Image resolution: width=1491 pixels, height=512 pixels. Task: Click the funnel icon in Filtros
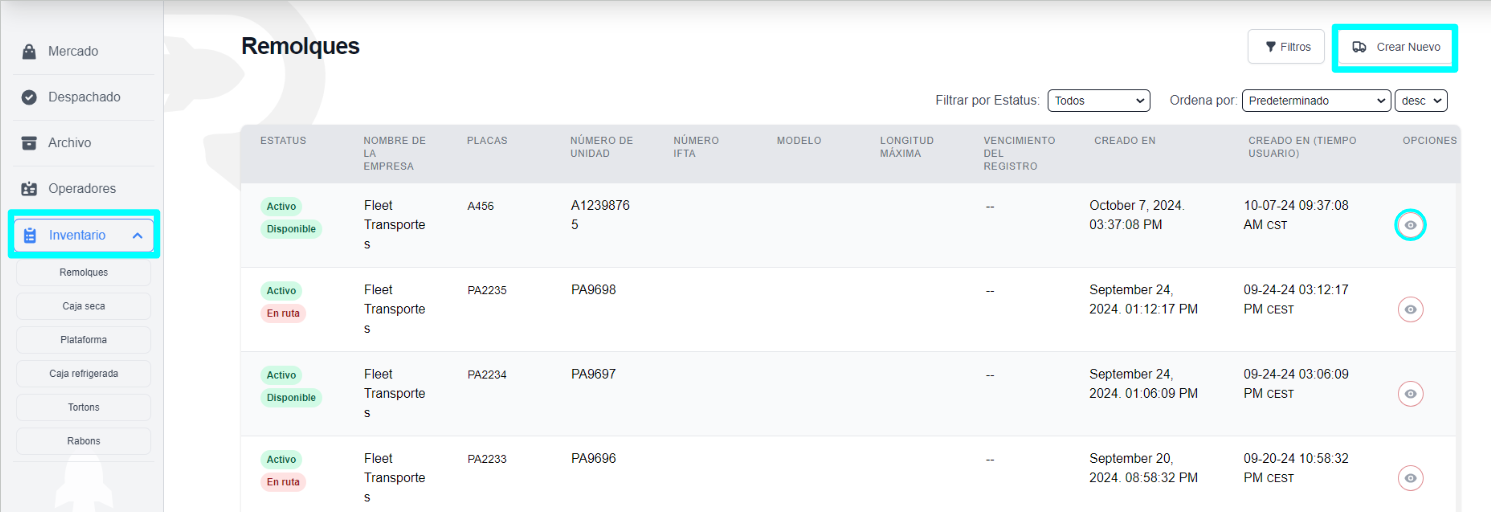tap(1270, 47)
